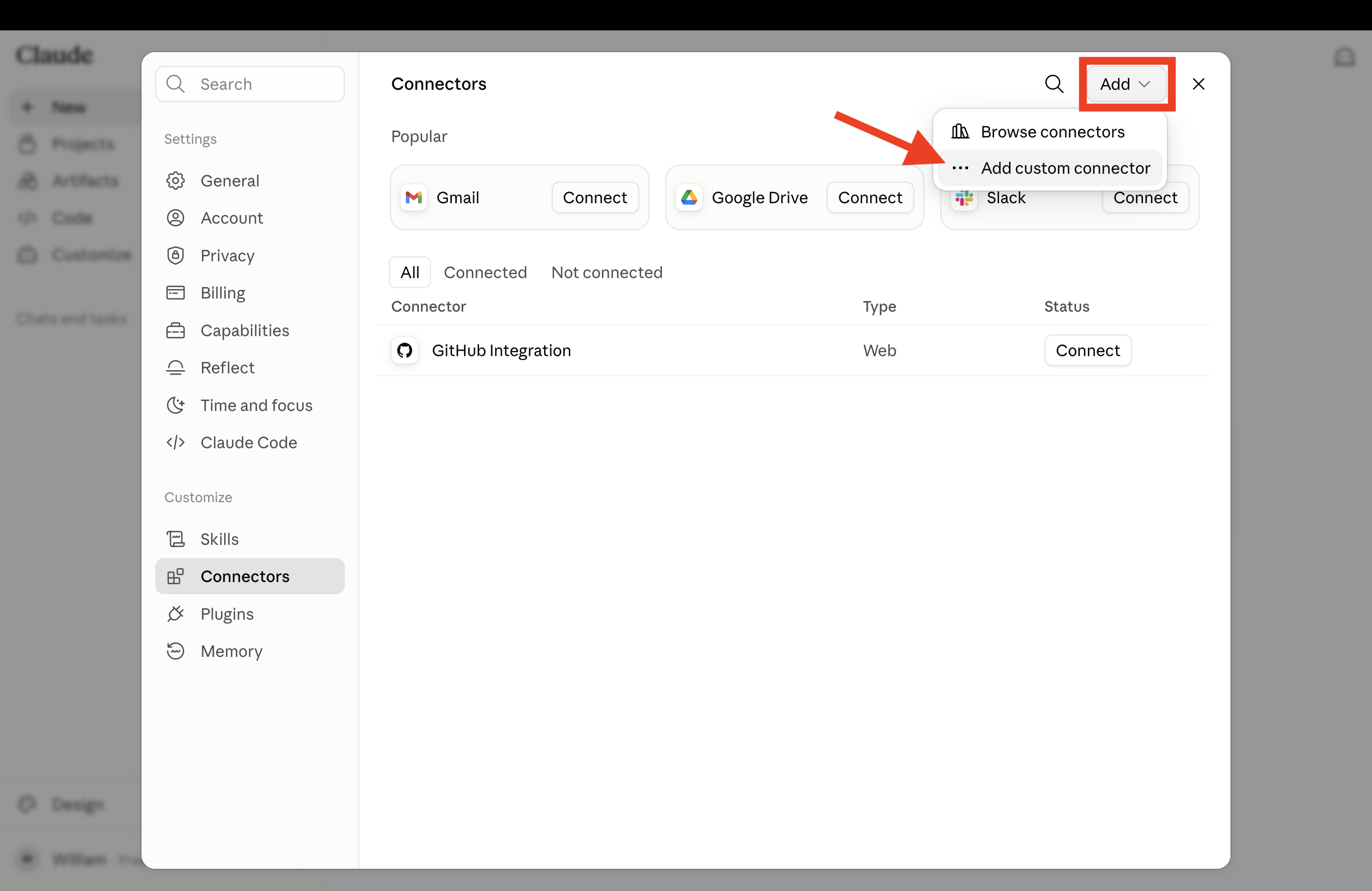
Task: Open Claude Code settings
Action: 250,443
